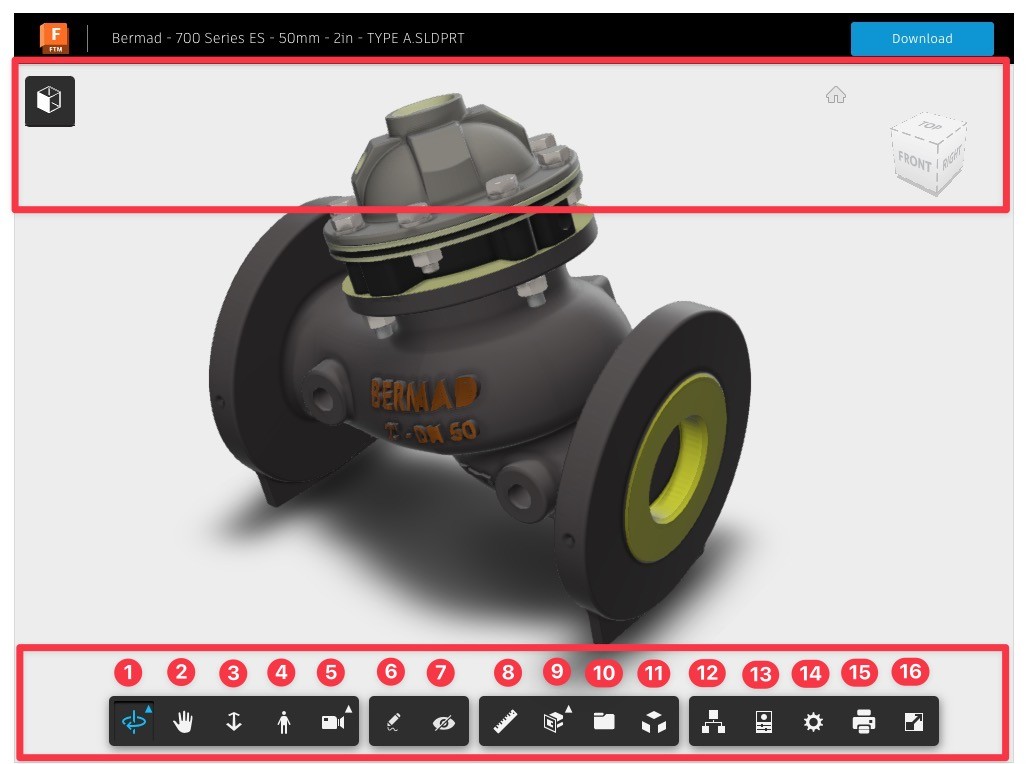
Task: Expand Section analysis options arrow
Action: tap(568, 709)
